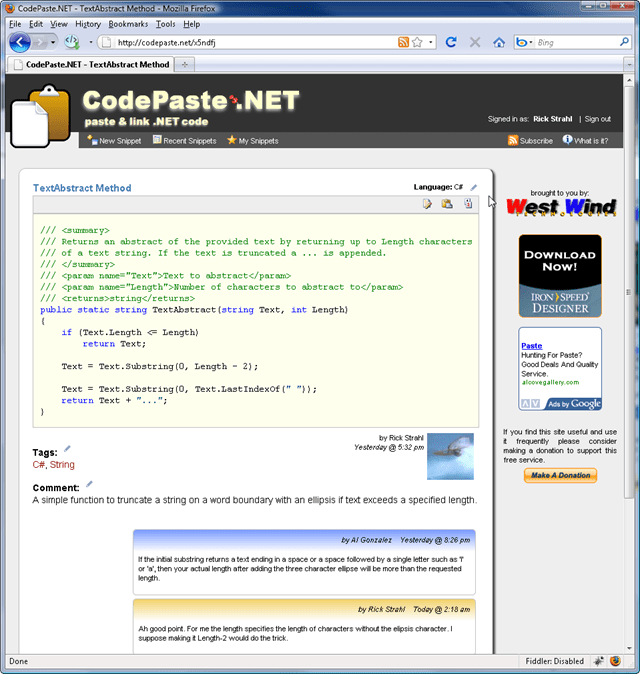Open the File menu
Screen dimensions: 640x674
coord(15,24)
